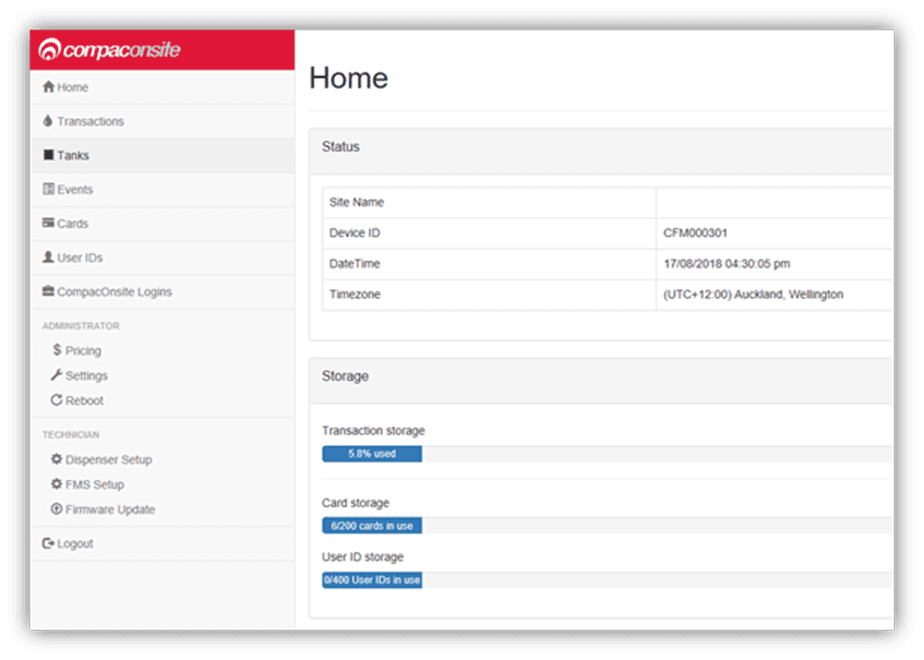
Task: Click the Timezone label cell
Action: tap(489, 295)
